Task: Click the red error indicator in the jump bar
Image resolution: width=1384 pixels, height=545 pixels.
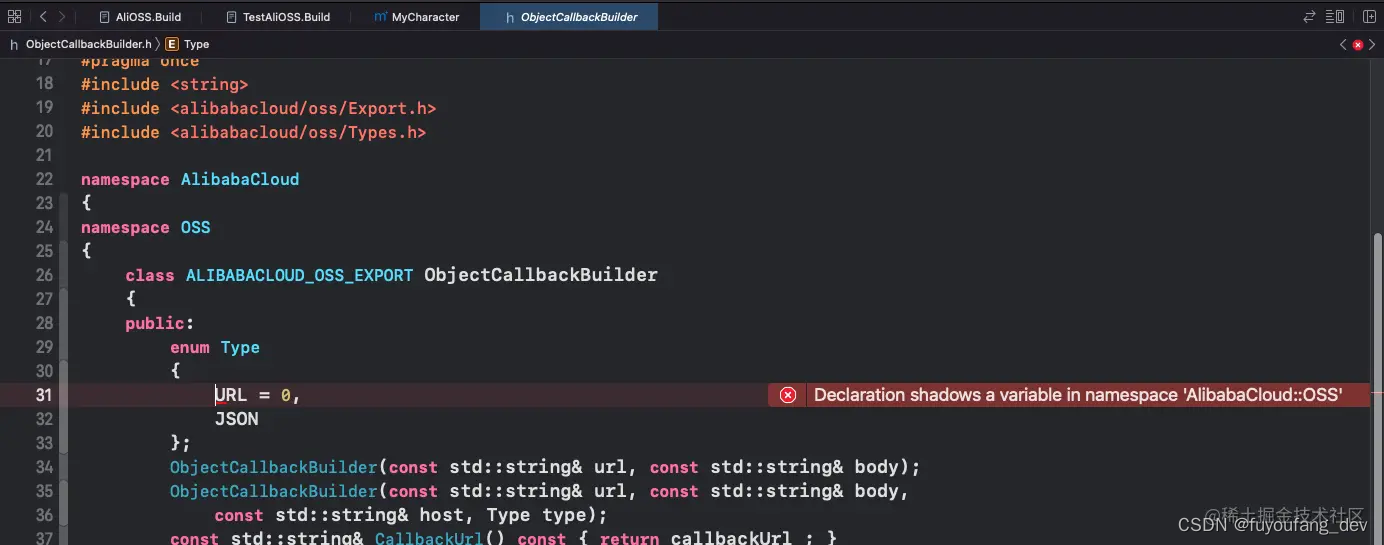Action: tap(1357, 44)
